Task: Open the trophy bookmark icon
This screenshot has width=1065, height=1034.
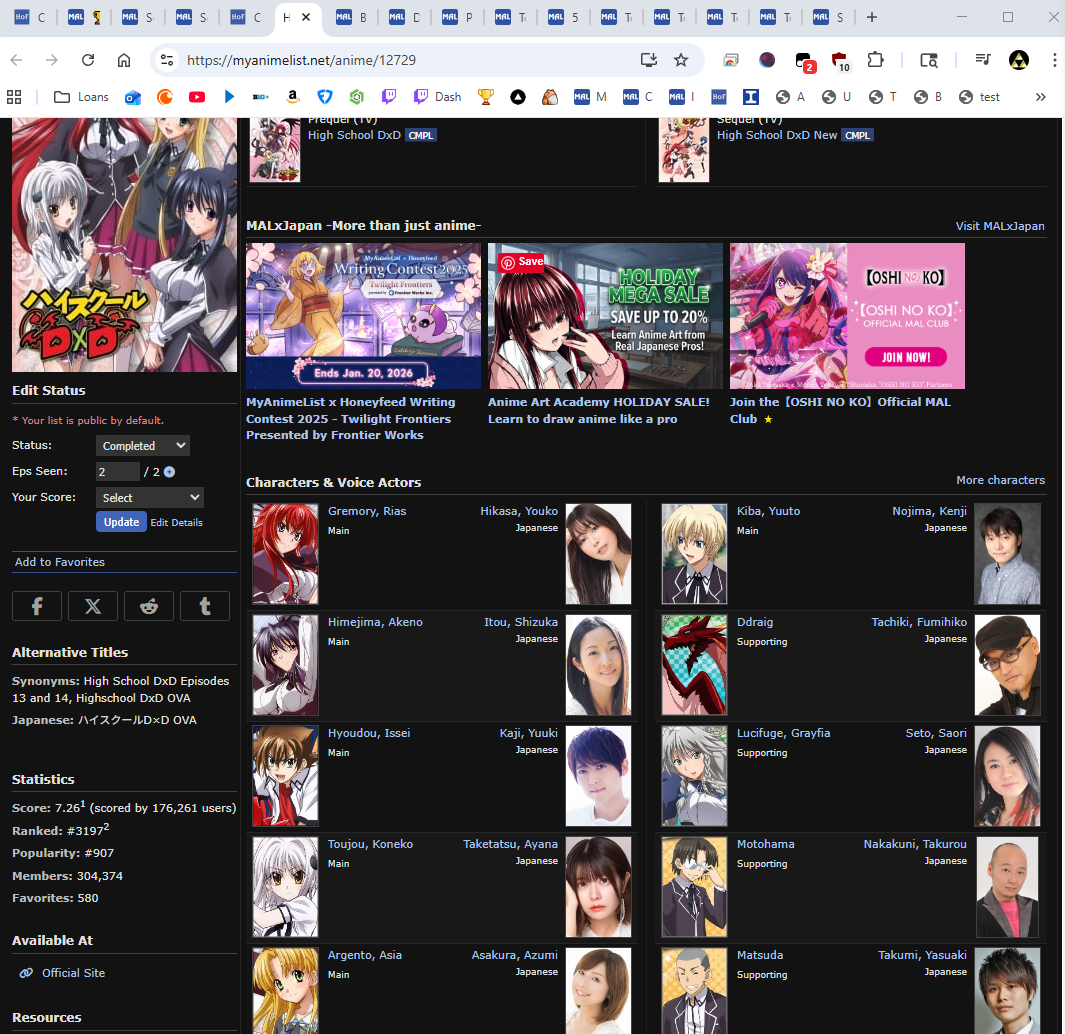Action: [x=486, y=97]
